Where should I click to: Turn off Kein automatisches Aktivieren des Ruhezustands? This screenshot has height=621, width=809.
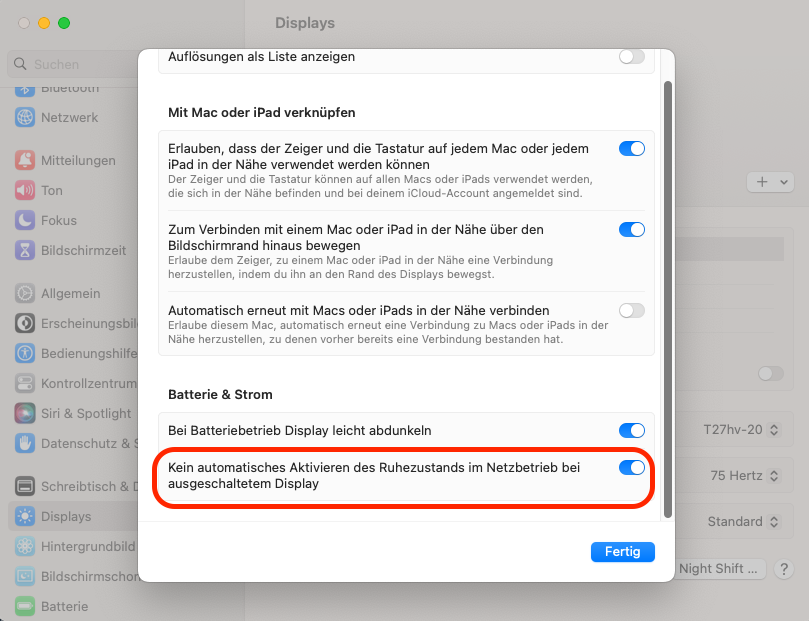[632, 467]
